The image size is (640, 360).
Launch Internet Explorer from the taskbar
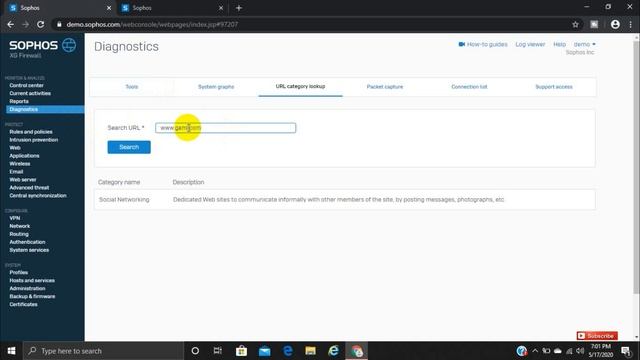pos(333,351)
